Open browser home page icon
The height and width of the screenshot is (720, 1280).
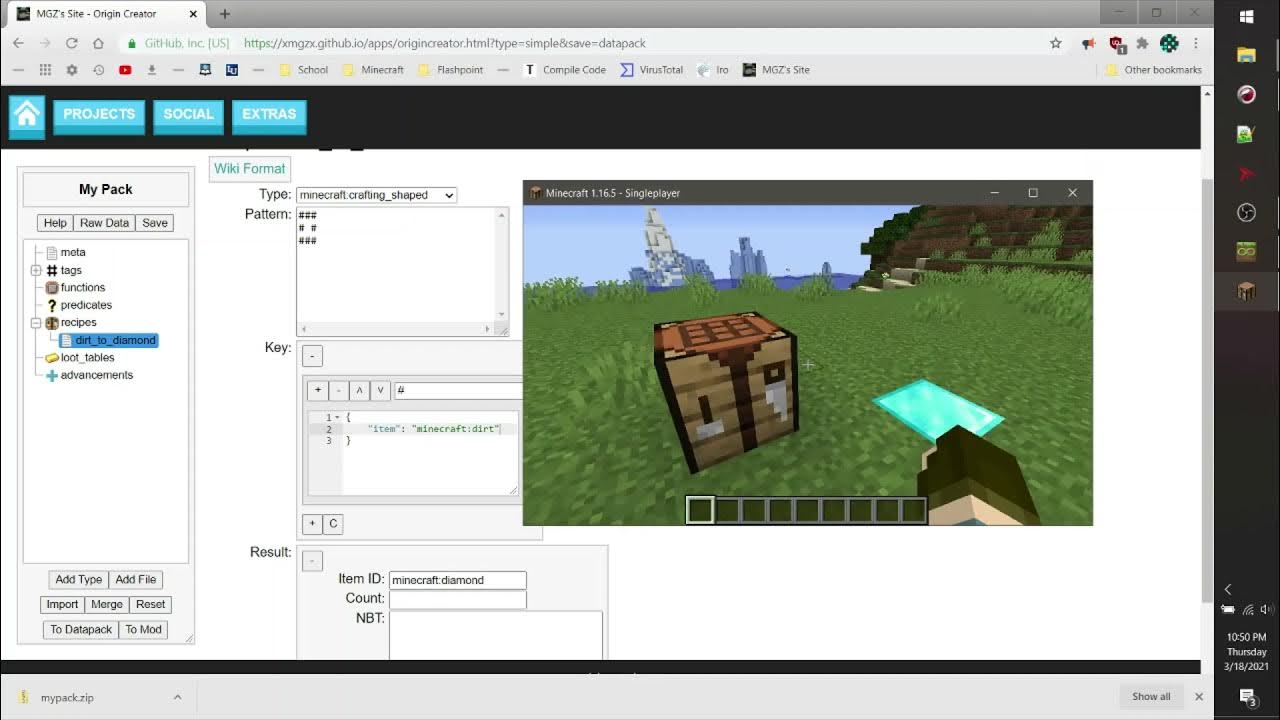tap(98, 43)
